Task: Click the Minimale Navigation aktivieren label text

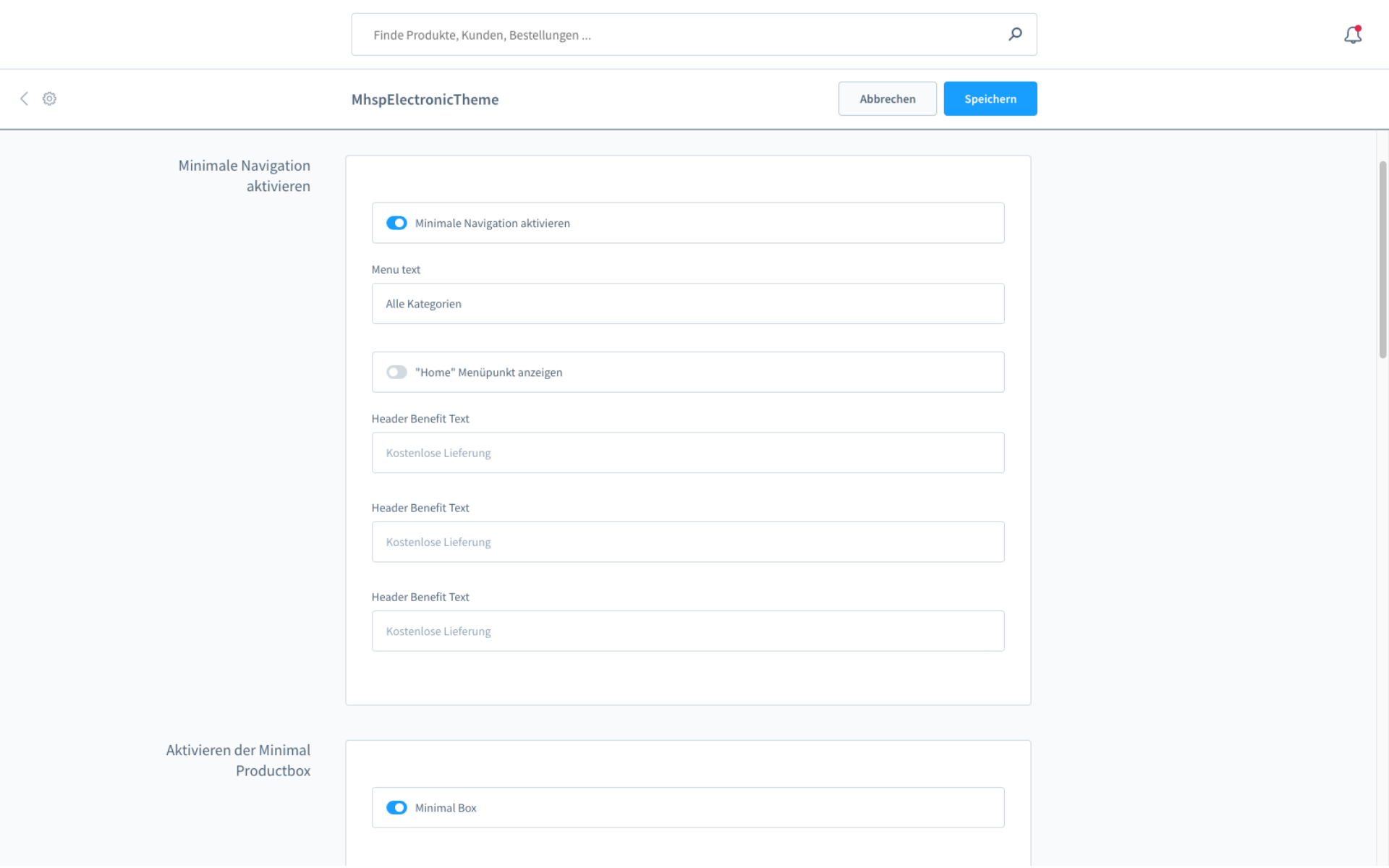Action: coord(492,224)
